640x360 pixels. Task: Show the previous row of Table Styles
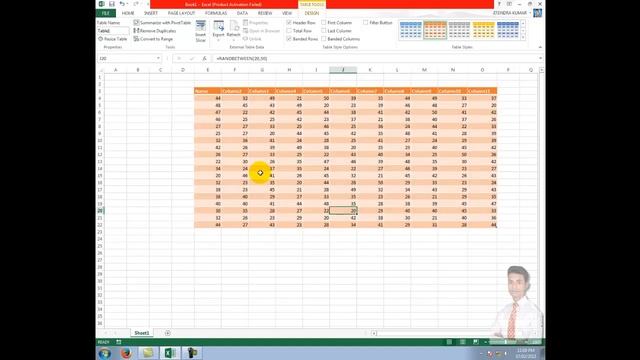pyautogui.click(x=523, y=23)
